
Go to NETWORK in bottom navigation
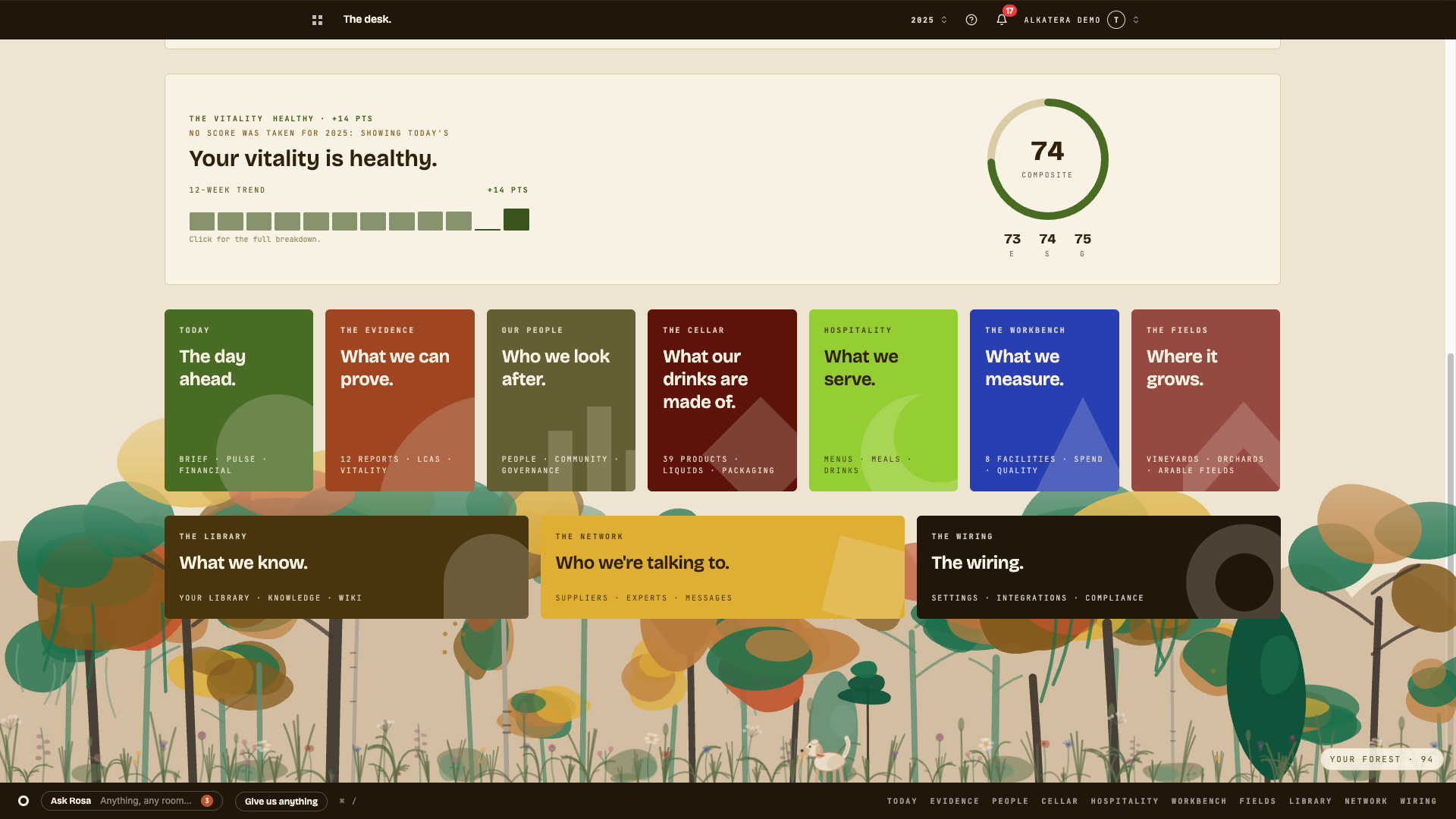click(1367, 802)
